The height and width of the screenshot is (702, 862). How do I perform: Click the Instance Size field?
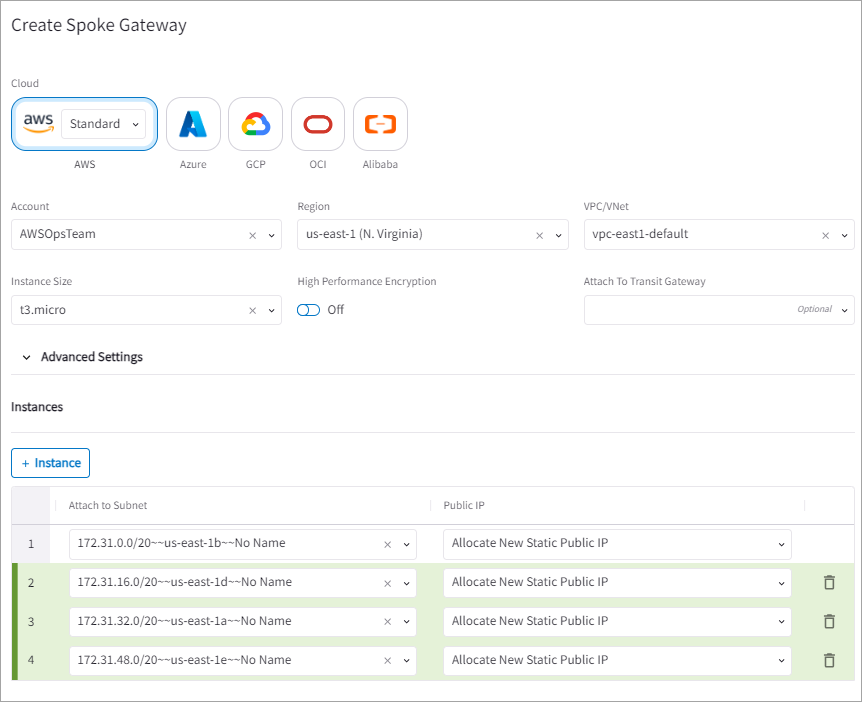(130, 311)
